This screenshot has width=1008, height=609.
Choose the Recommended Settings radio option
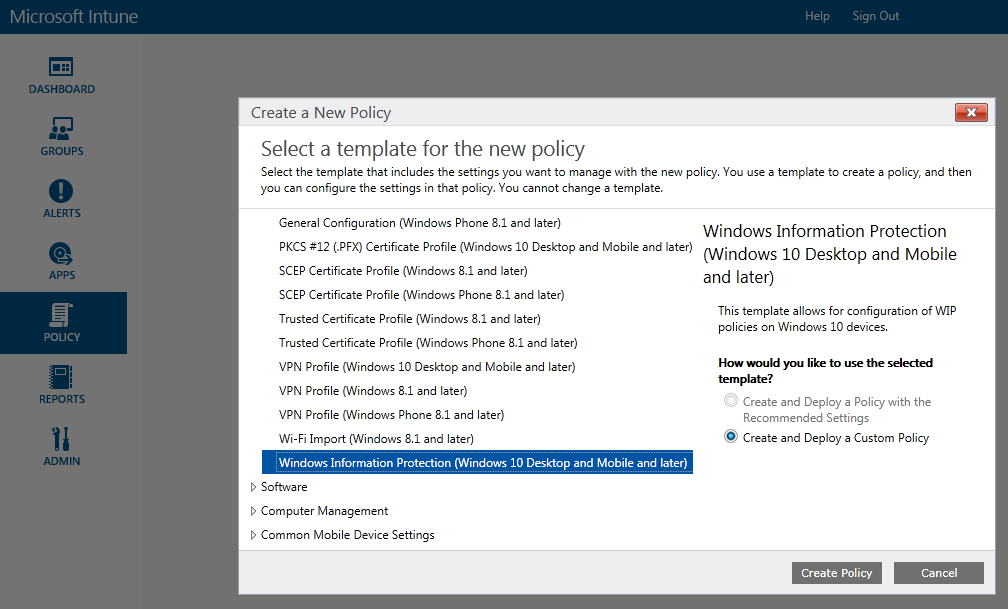(x=732, y=401)
